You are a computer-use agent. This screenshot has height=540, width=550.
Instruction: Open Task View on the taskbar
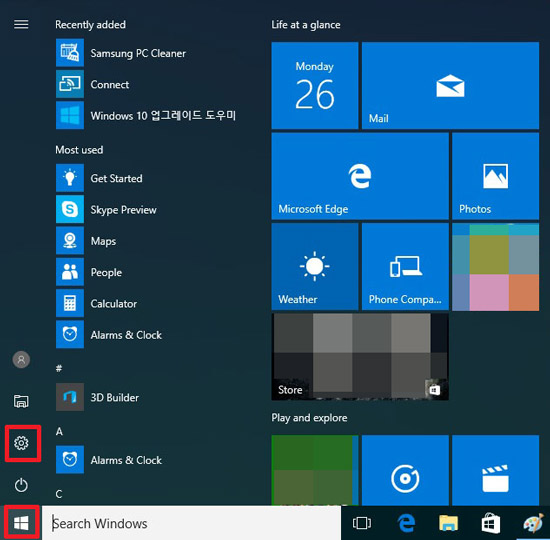(x=362, y=523)
